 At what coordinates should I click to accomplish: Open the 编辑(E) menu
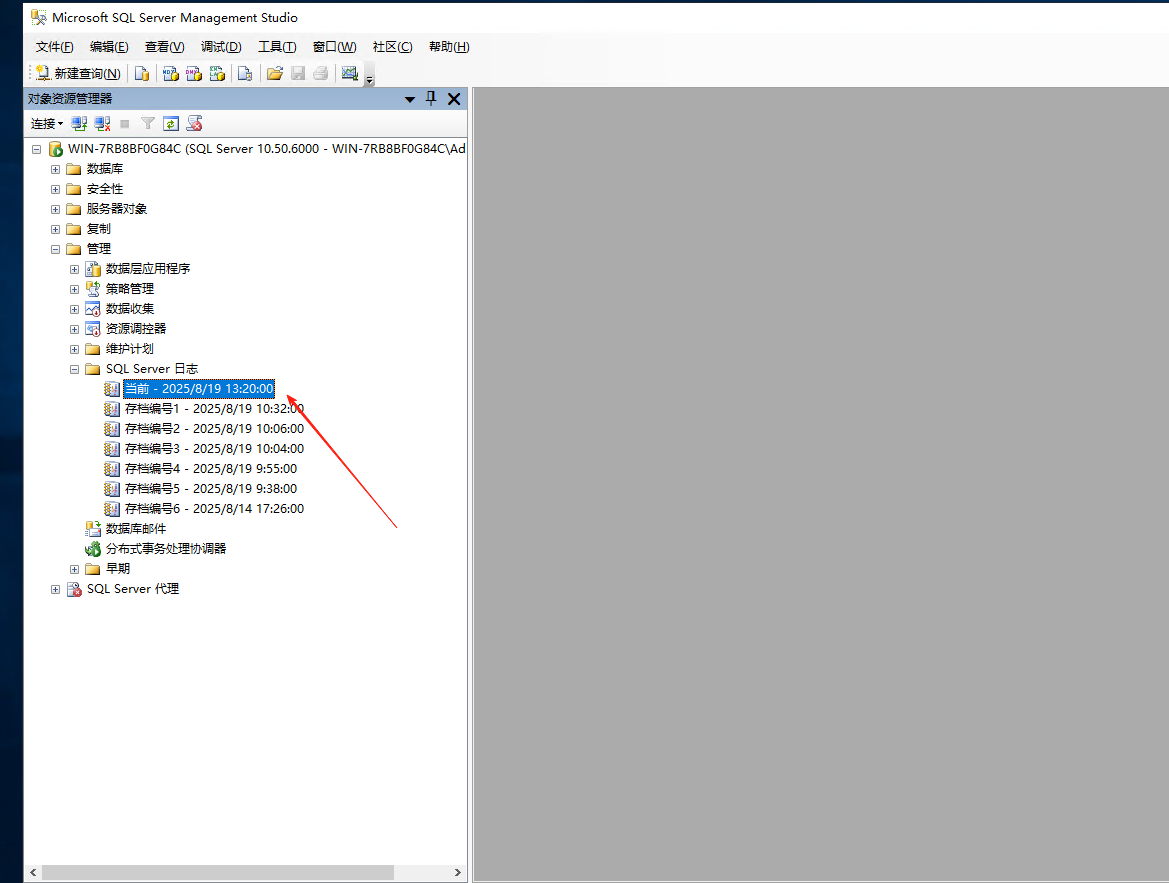pos(109,47)
